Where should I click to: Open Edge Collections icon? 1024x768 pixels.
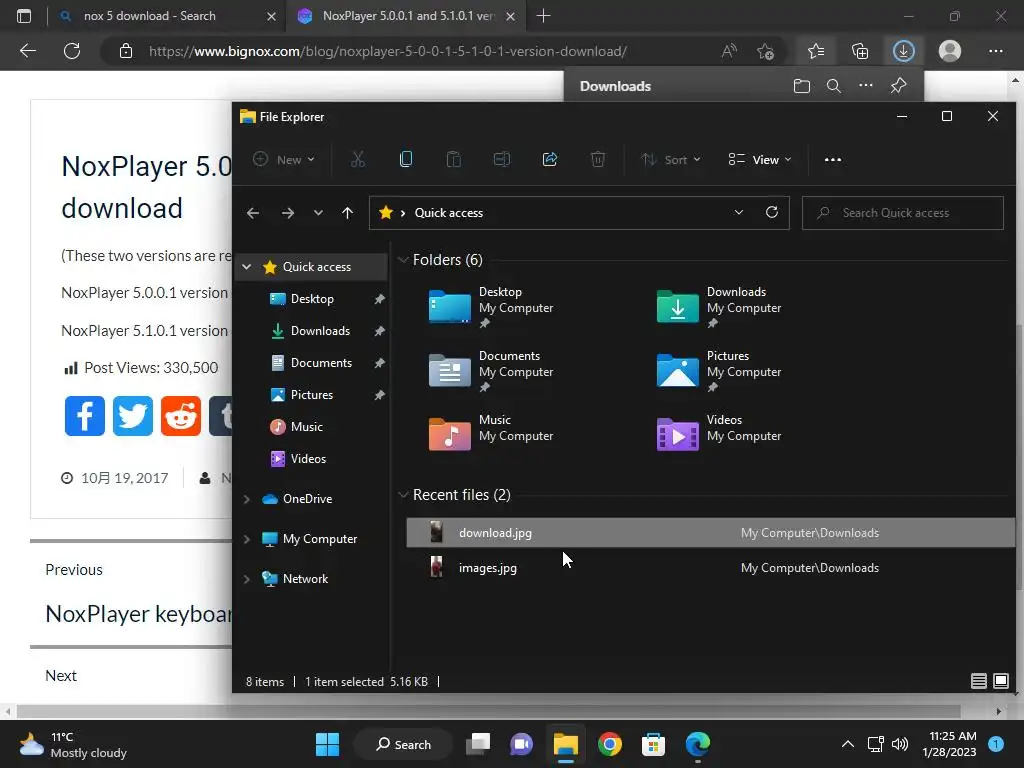click(x=860, y=51)
